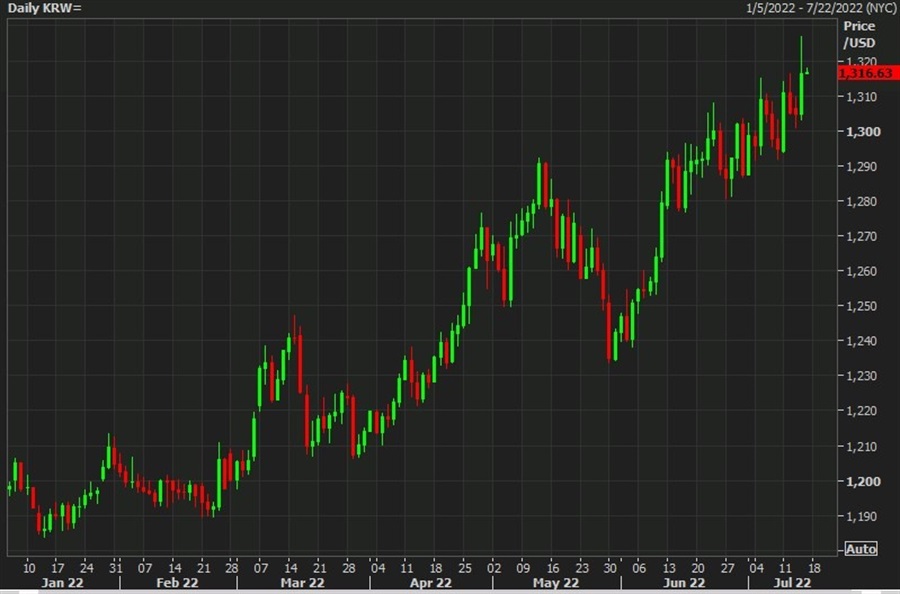Click the May 22 month label

pyautogui.click(x=555, y=582)
